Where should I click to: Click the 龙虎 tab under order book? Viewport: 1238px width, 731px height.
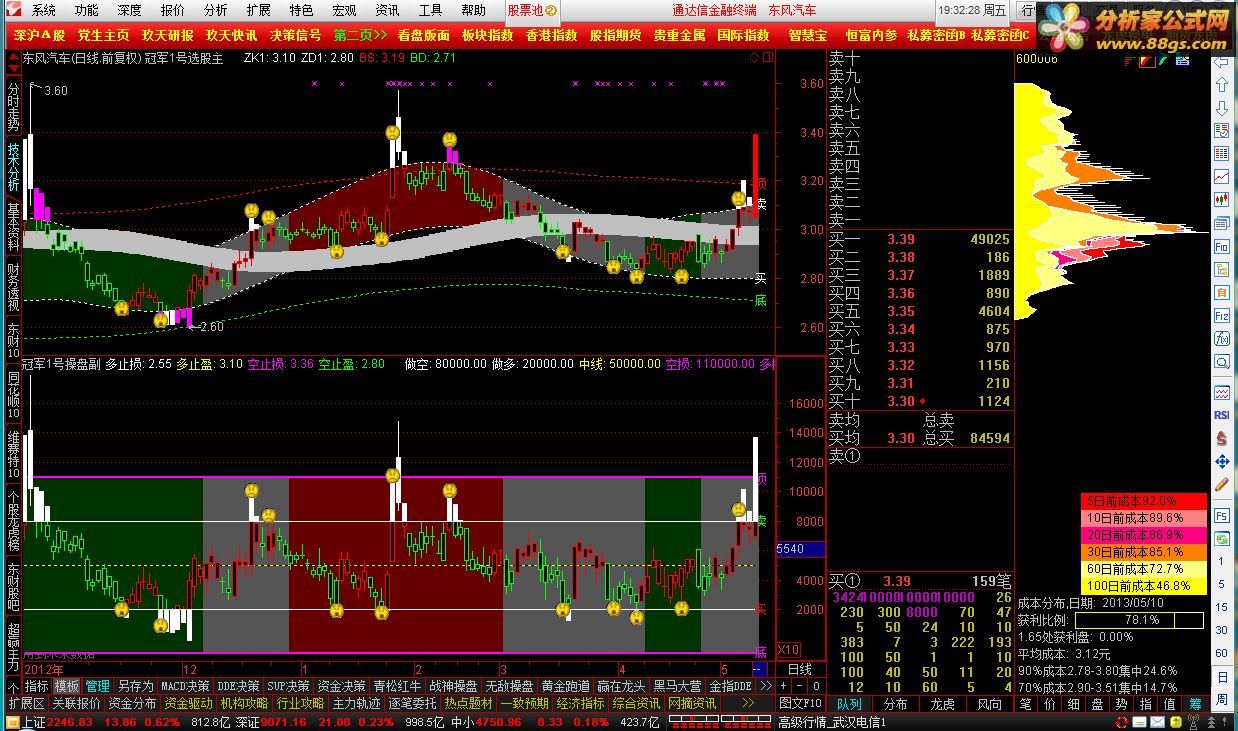[942, 703]
